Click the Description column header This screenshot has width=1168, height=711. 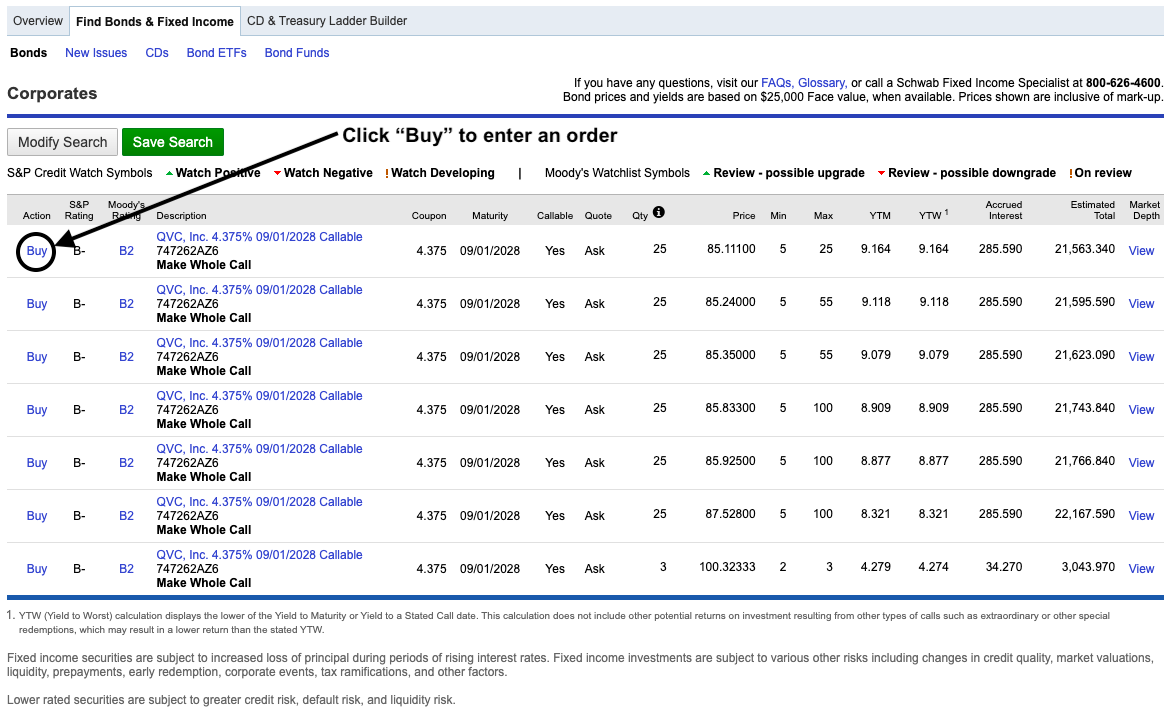point(182,215)
